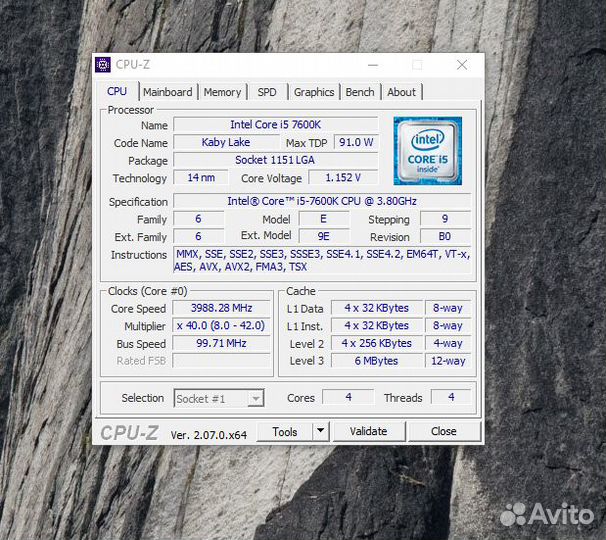Click the Instructions list field
The height and width of the screenshot is (540, 606).
pos(322,260)
